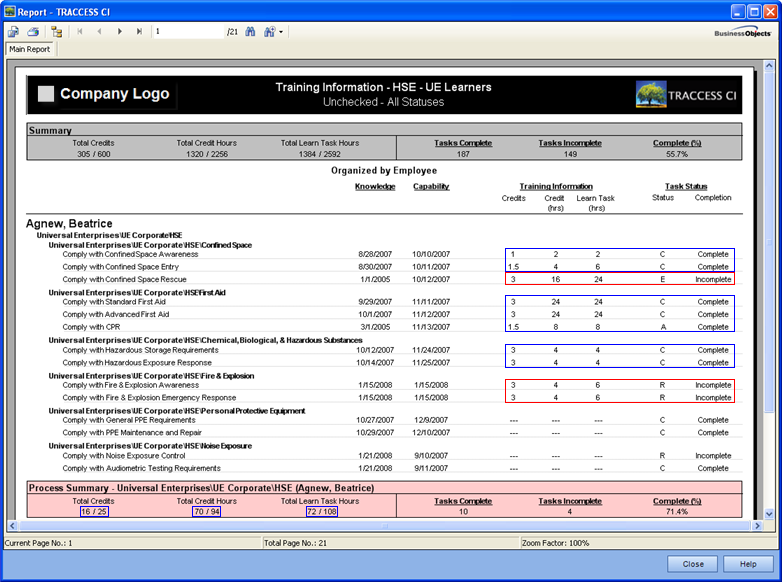The image size is (782, 582).
Task: Click vertical scrollbar up arrow
Action: [769, 66]
